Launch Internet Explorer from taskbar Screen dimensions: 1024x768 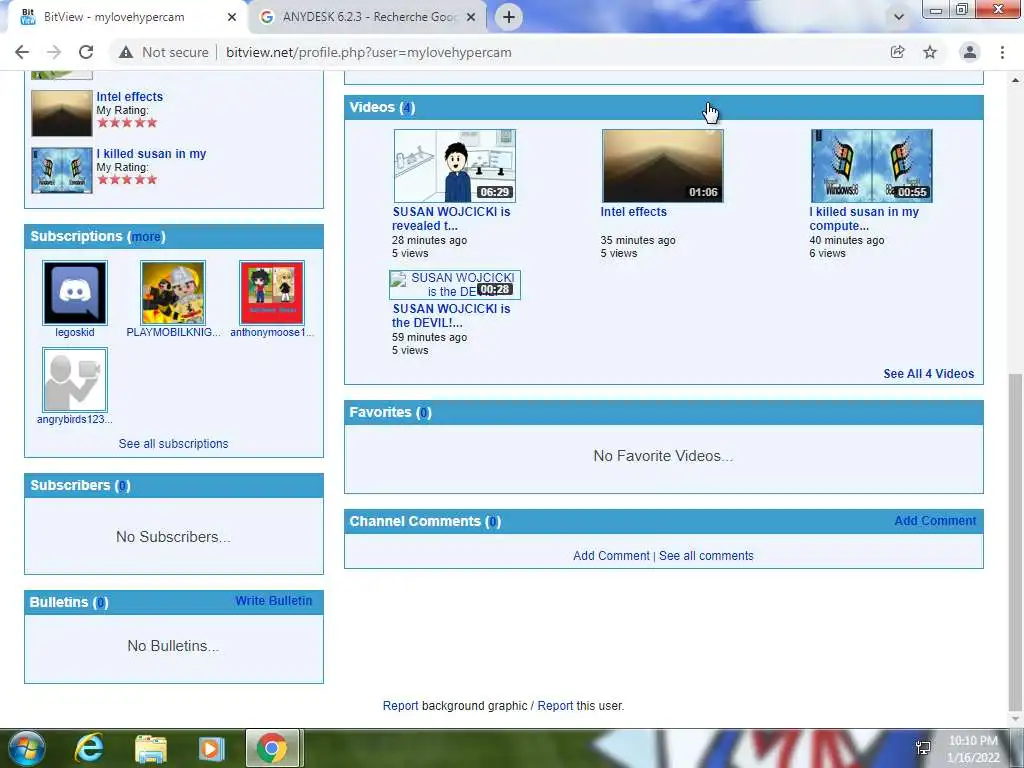pos(89,748)
